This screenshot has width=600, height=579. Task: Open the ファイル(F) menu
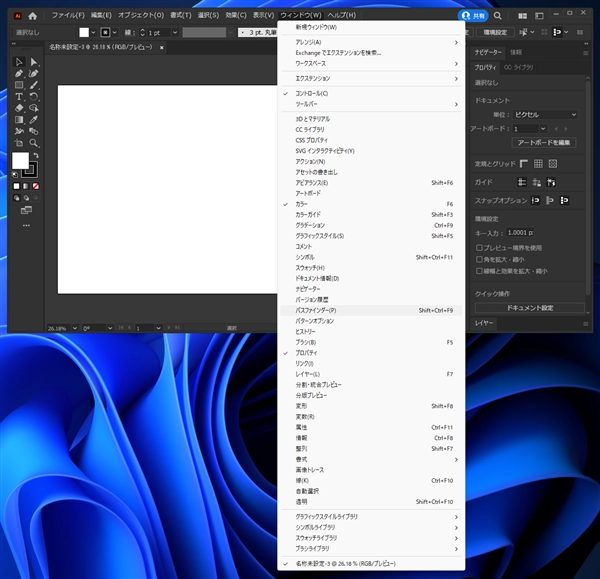[68, 15]
